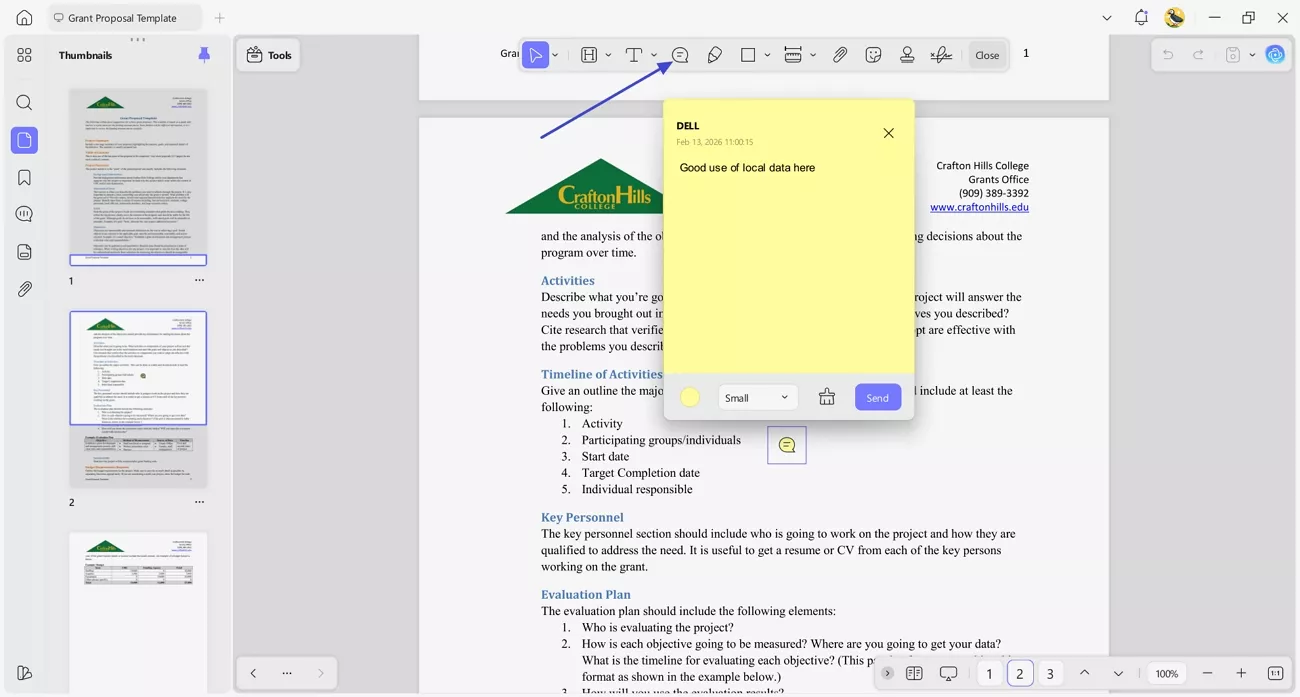This screenshot has height=697, width=1300.
Task: Select the page 3 thumbnail
Action: tap(138, 610)
